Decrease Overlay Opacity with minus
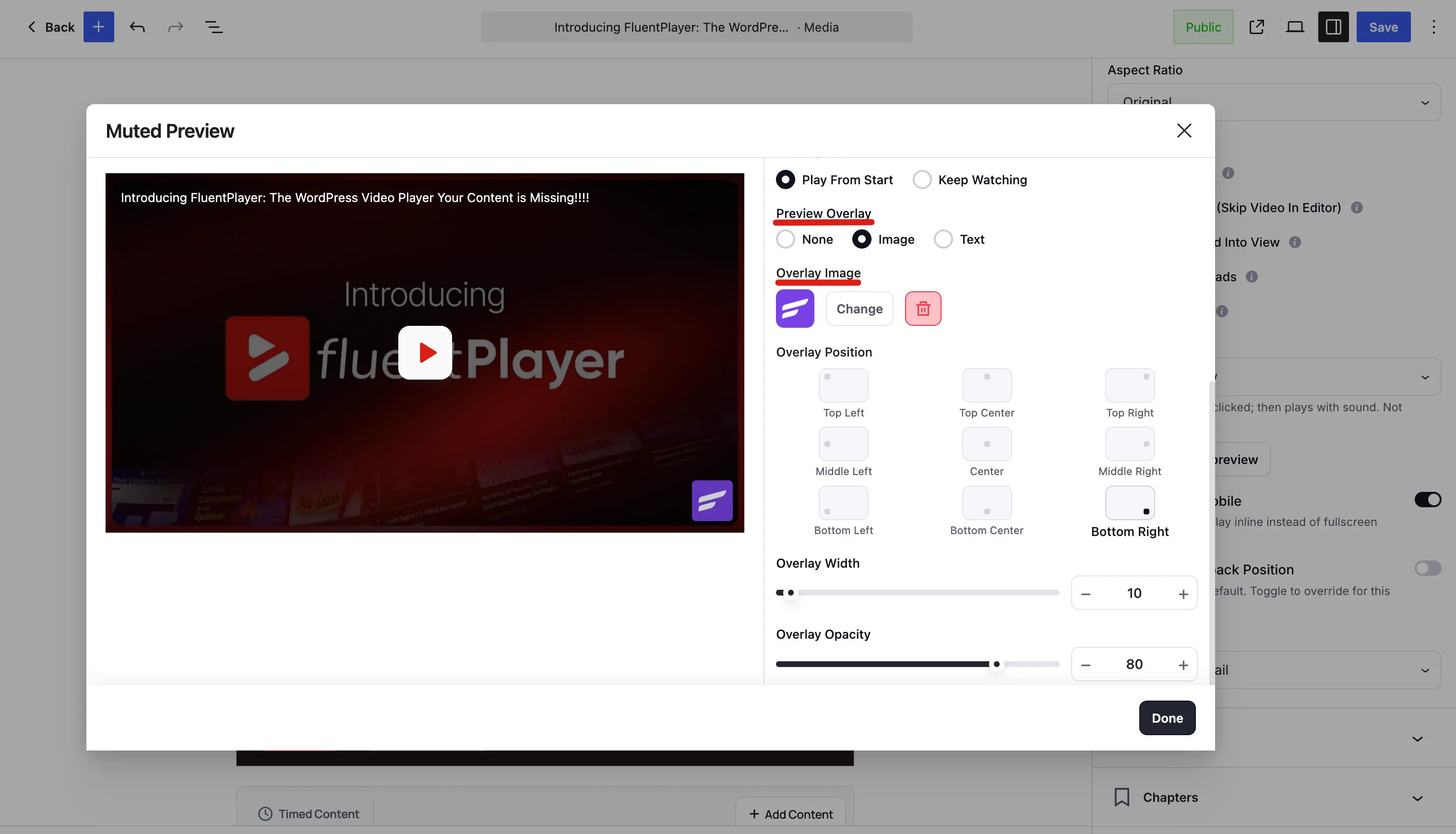The height and width of the screenshot is (834, 1456). [1086, 665]
